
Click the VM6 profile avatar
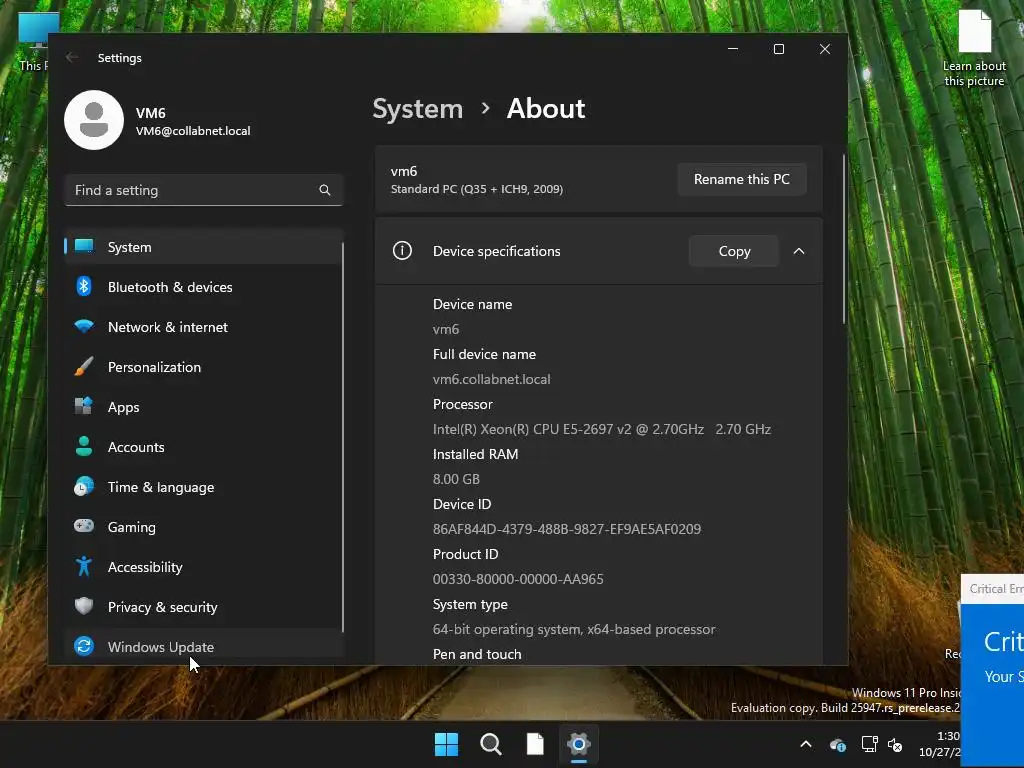[x=94, y=120]
